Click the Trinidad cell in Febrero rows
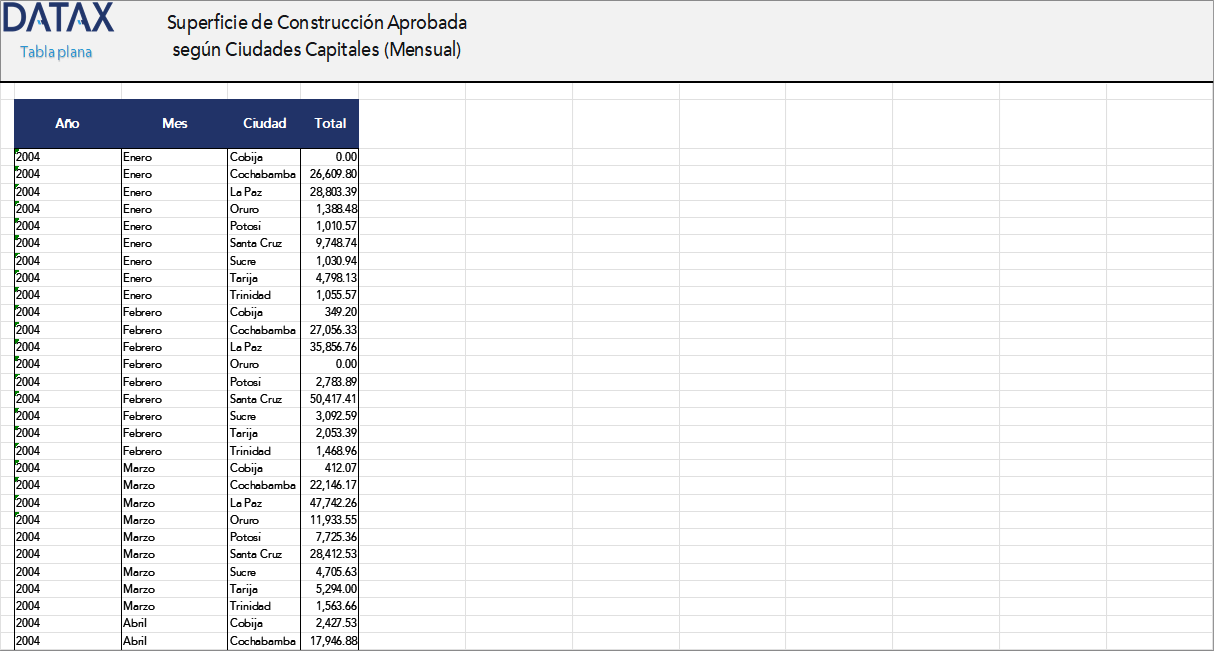 tap(250, 450)
